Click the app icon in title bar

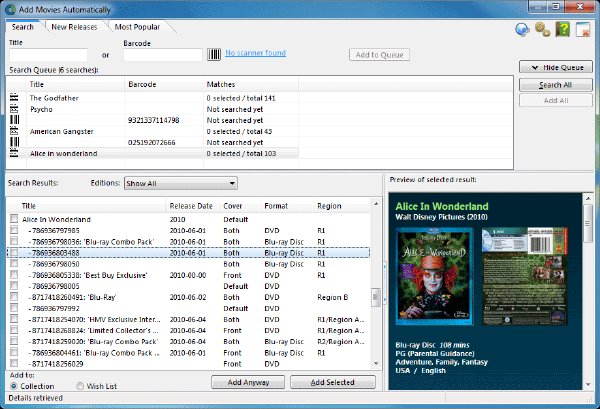coord(11,9)
